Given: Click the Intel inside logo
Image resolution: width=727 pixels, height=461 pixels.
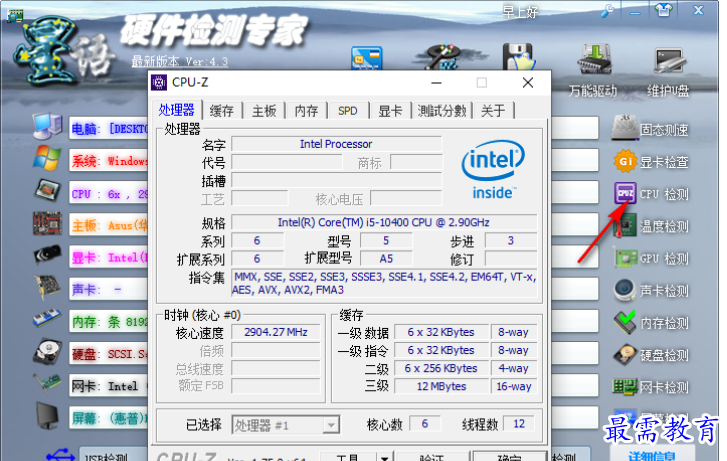Looking at the screenshot, I should coord(493,170).
